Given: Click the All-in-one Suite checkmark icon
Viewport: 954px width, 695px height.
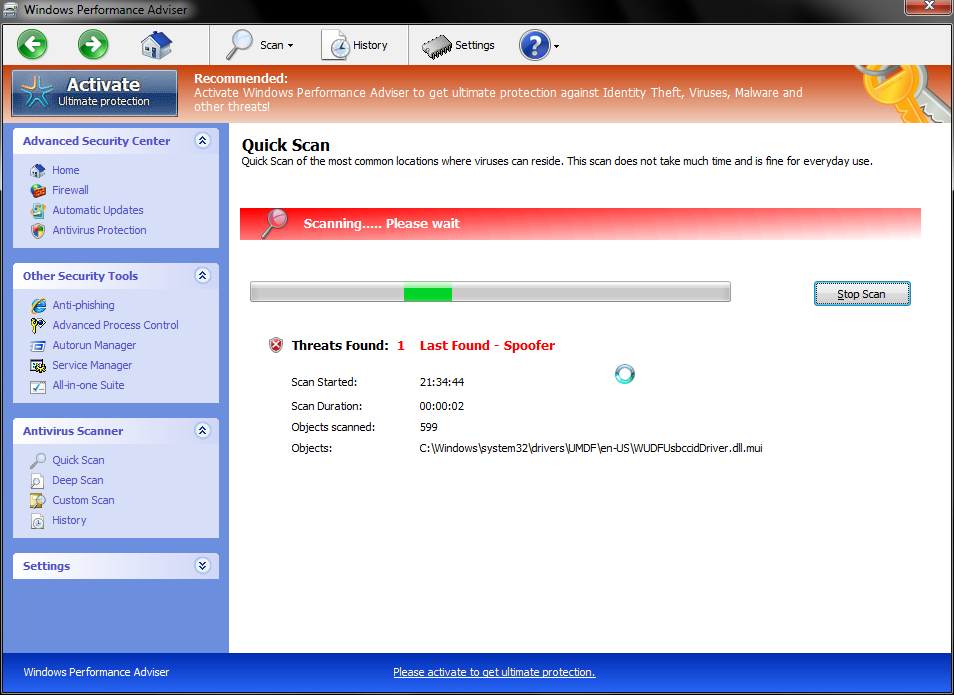Looking at the screenshot, I should 38,386.
